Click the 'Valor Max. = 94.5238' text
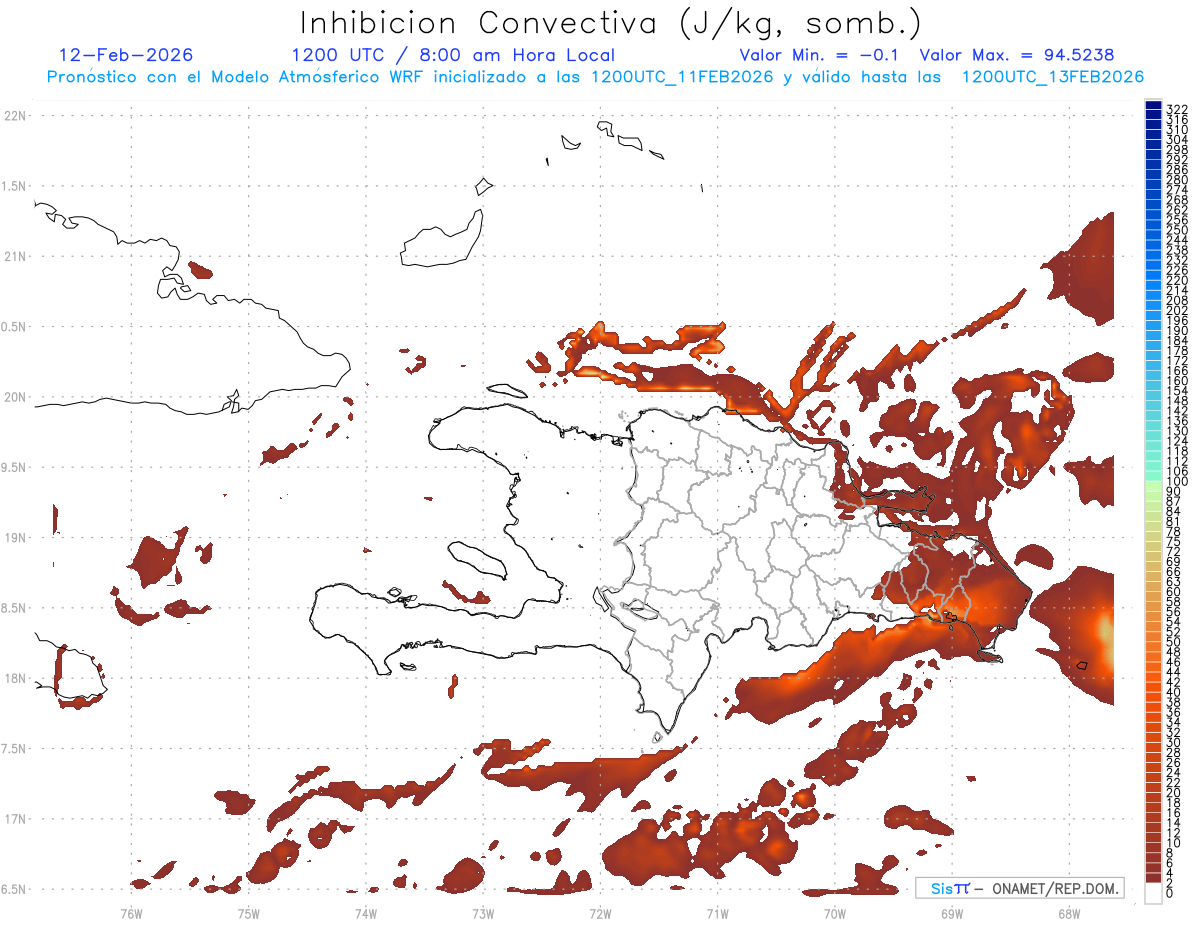This screenshot has width=1200, height=927. pyautogui.click(x=1017, y=55)
